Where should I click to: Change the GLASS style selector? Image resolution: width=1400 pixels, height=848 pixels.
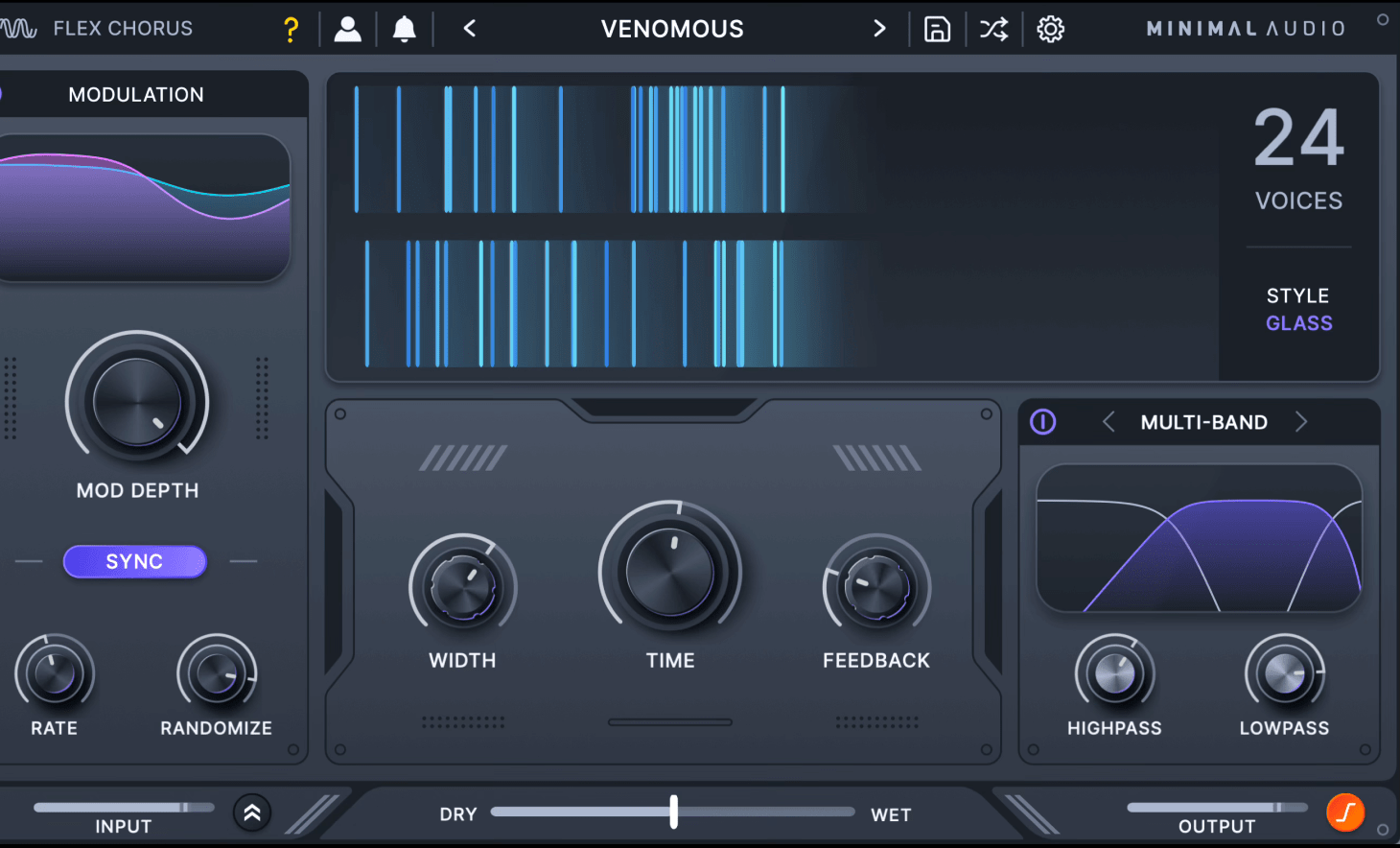(1299, 323)
